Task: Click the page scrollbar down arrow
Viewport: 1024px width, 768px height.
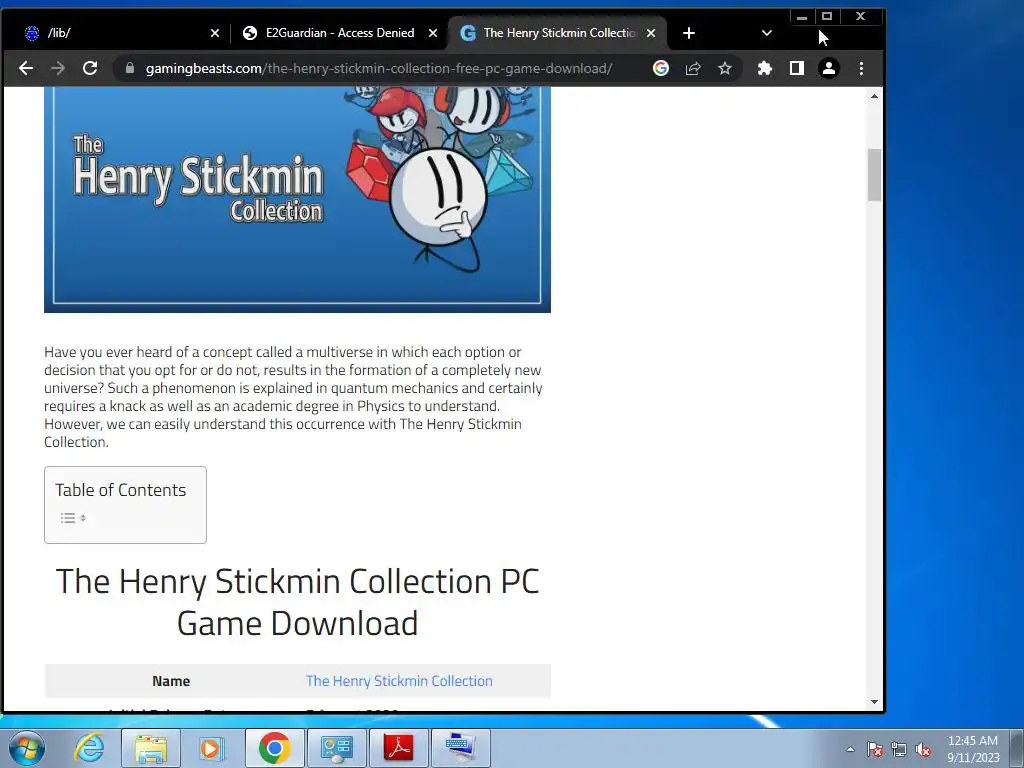Action: tap(874, 702)
